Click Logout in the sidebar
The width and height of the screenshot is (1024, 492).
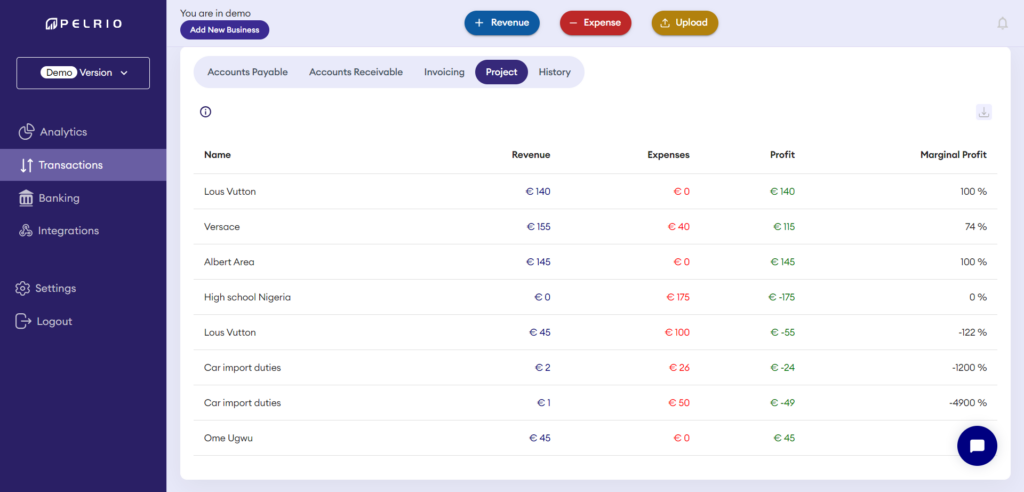pos(54,321)
